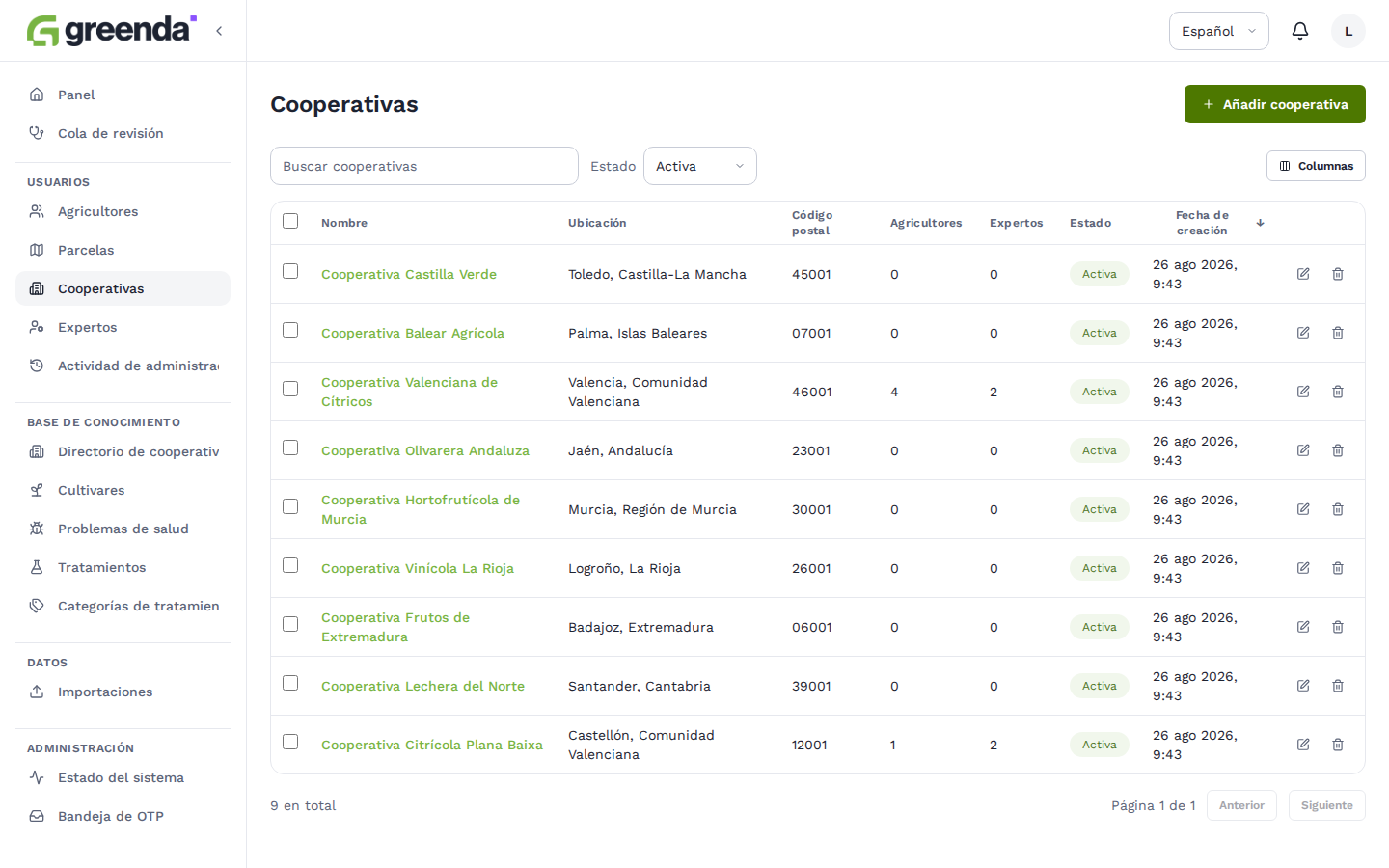Select all cooperatives header checkbox

(290, 221)
